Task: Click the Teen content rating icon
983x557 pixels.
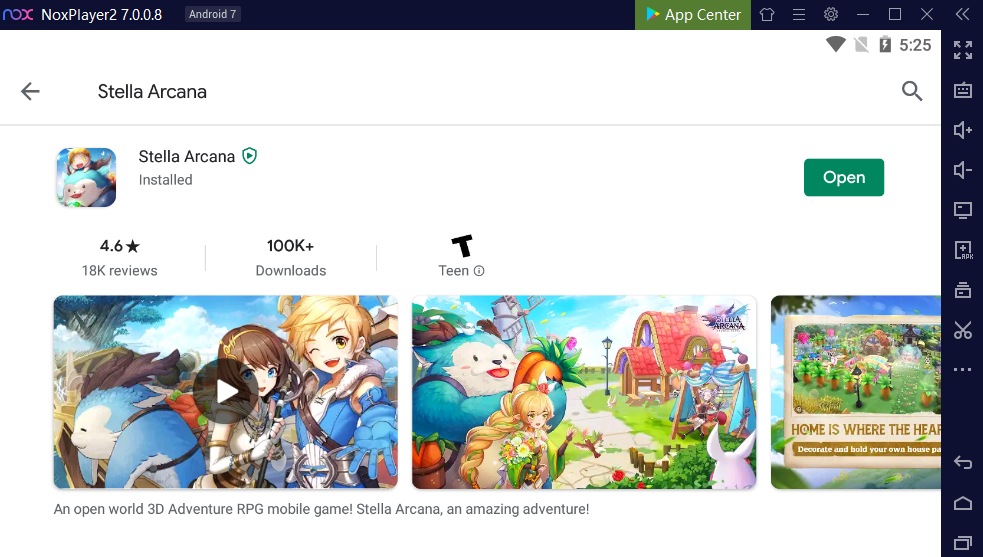Action: tap(462, 246)
